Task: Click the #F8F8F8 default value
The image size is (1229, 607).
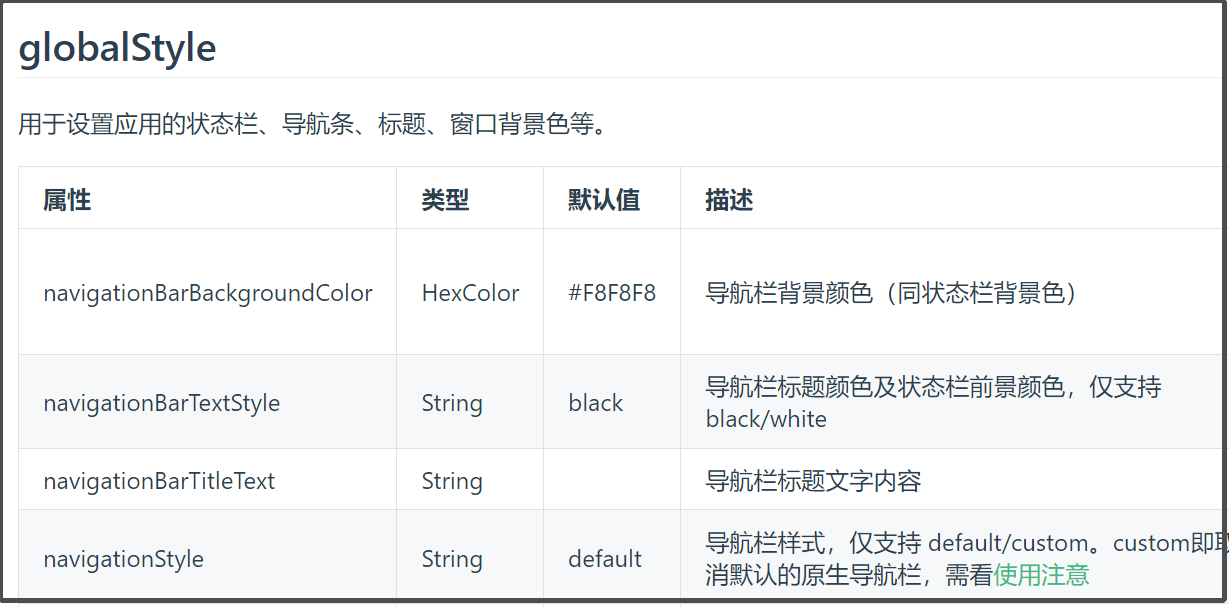Action: (612, 293)
